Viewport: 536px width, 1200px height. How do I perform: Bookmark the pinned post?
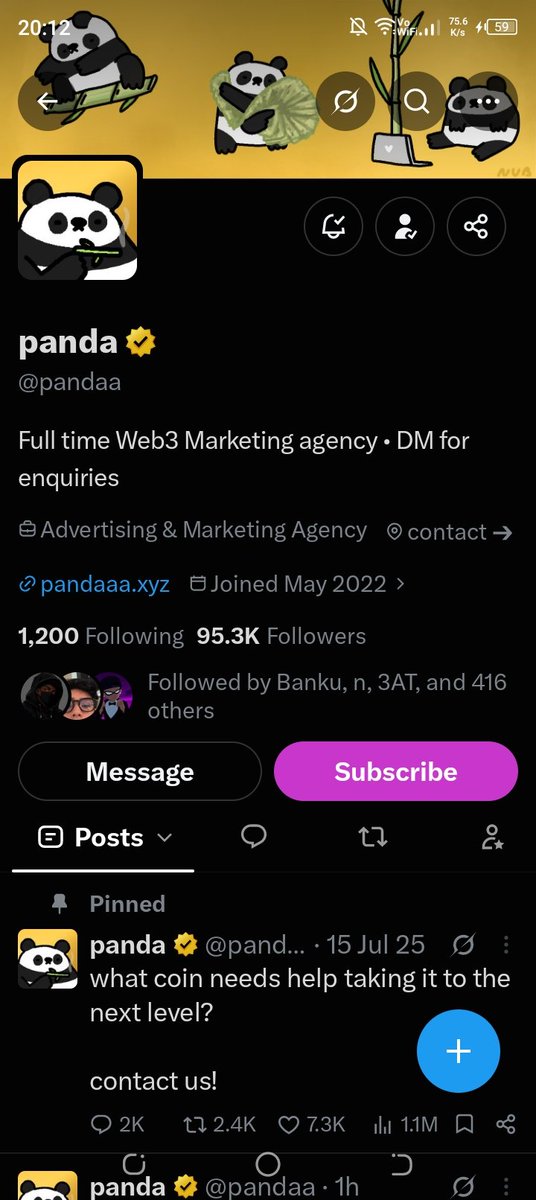coord(464,1124)
